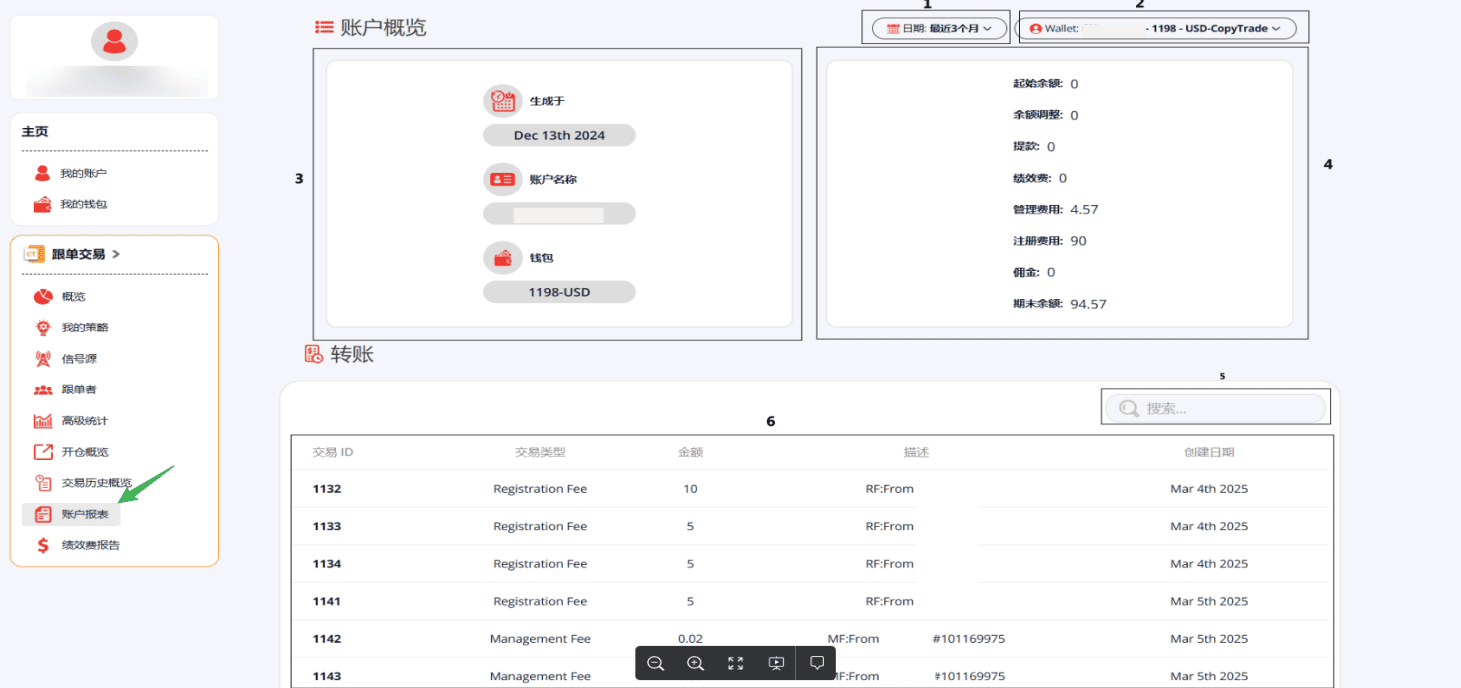Click the Dec 13th 2024 date pill
1461x688 pixels.
point(559,135)
